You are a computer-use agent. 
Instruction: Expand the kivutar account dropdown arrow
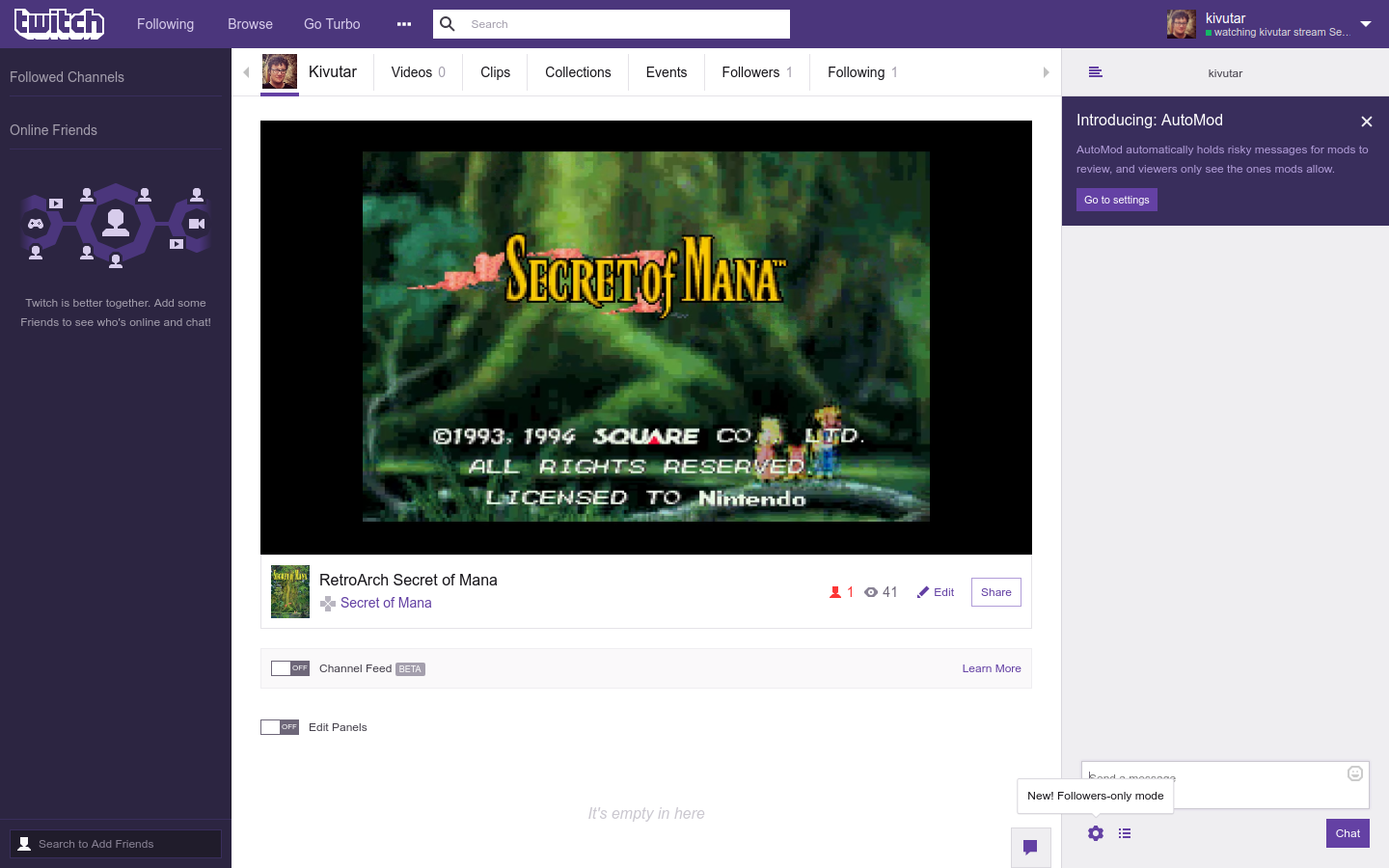(1366, 24)
